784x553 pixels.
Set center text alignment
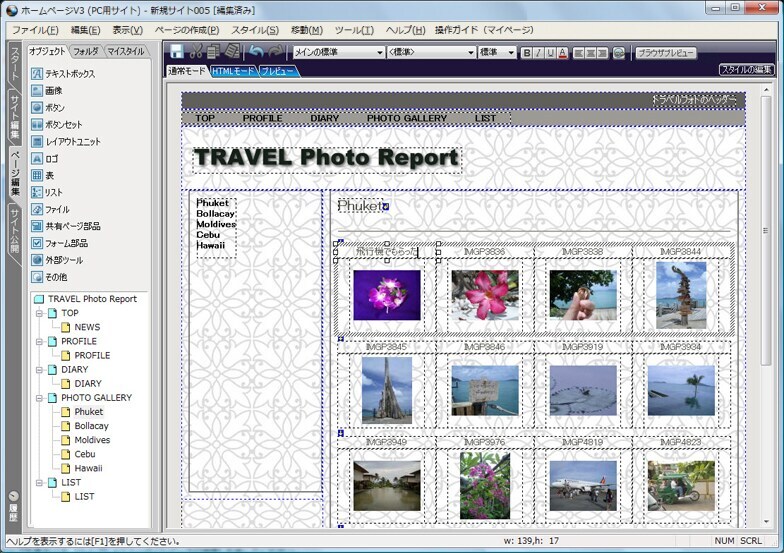tap(590, 52)
